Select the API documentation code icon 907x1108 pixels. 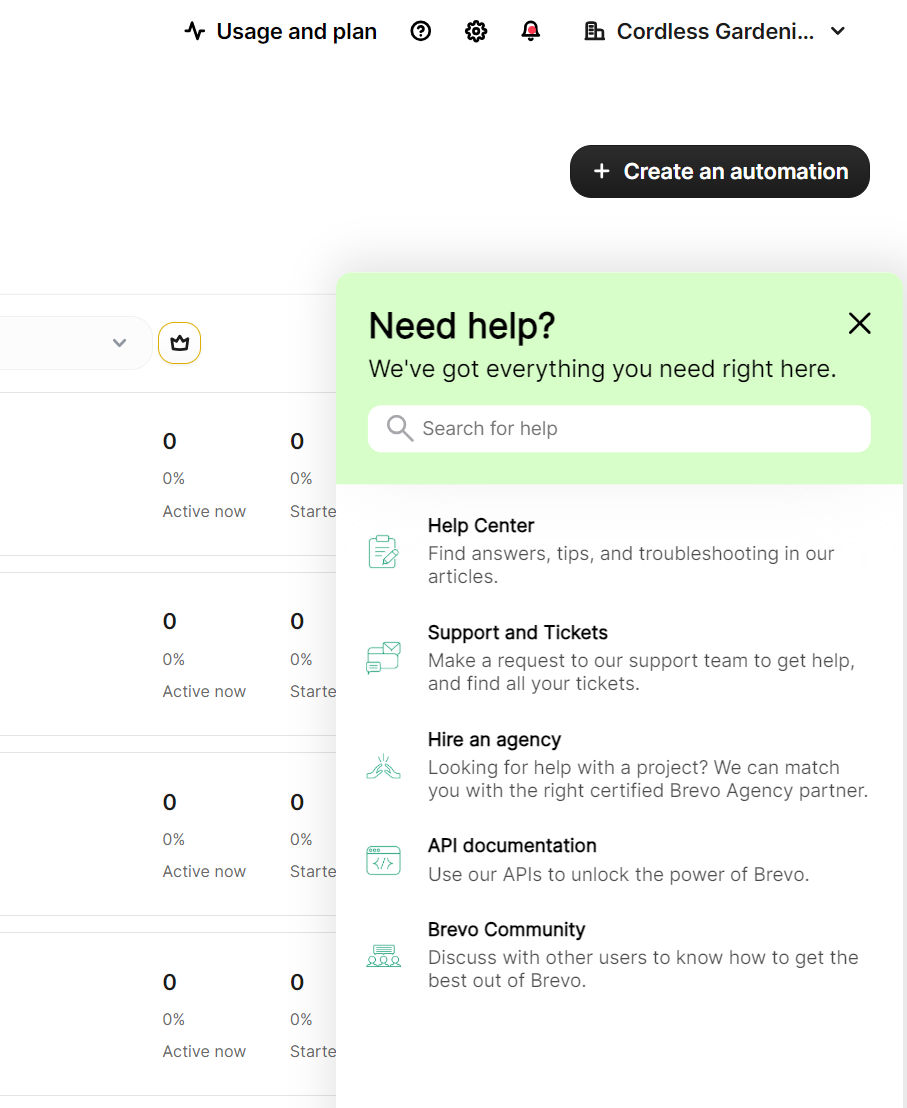[x=383, y=860]
